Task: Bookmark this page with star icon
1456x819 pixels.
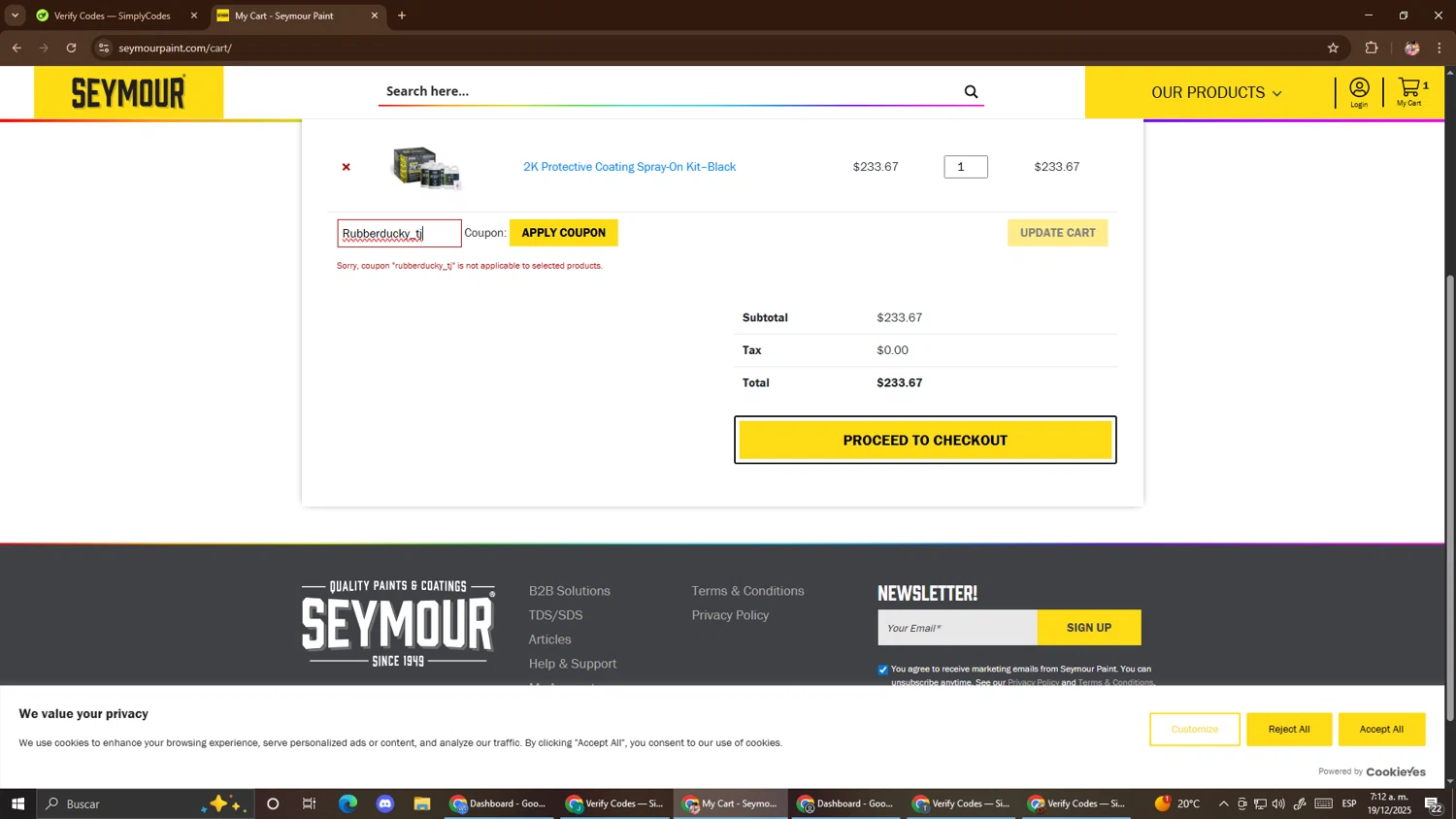Action: coord(1333,48)
